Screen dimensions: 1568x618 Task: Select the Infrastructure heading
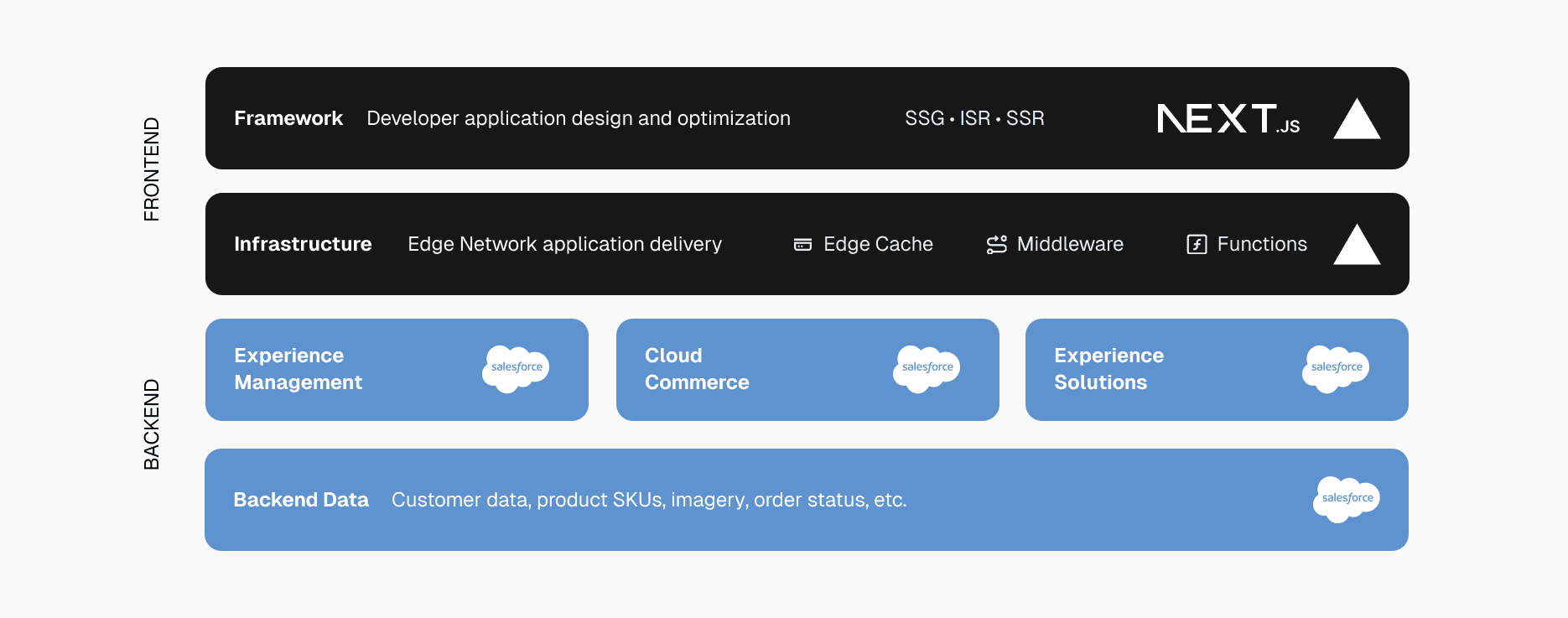pos(303,244)
